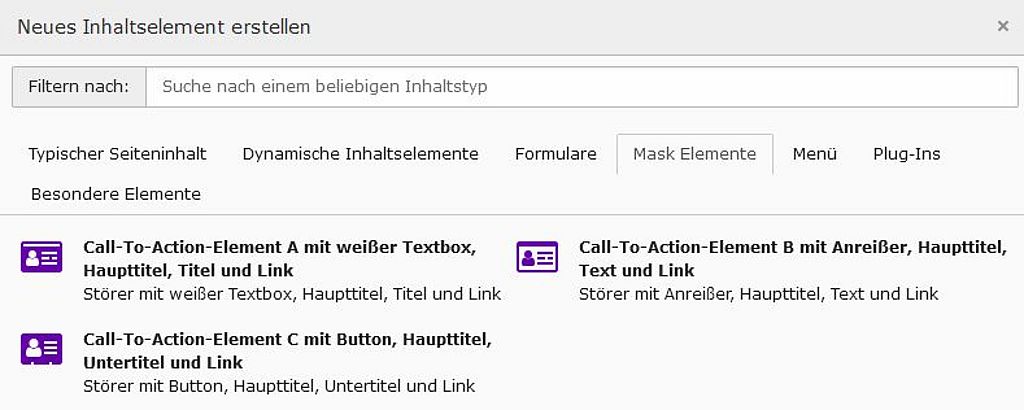Image resolution: width=1024 pixels, height=410 pixels.
Task: Click description Störer mit Button, Haupttitel
Action: (280, 386)
